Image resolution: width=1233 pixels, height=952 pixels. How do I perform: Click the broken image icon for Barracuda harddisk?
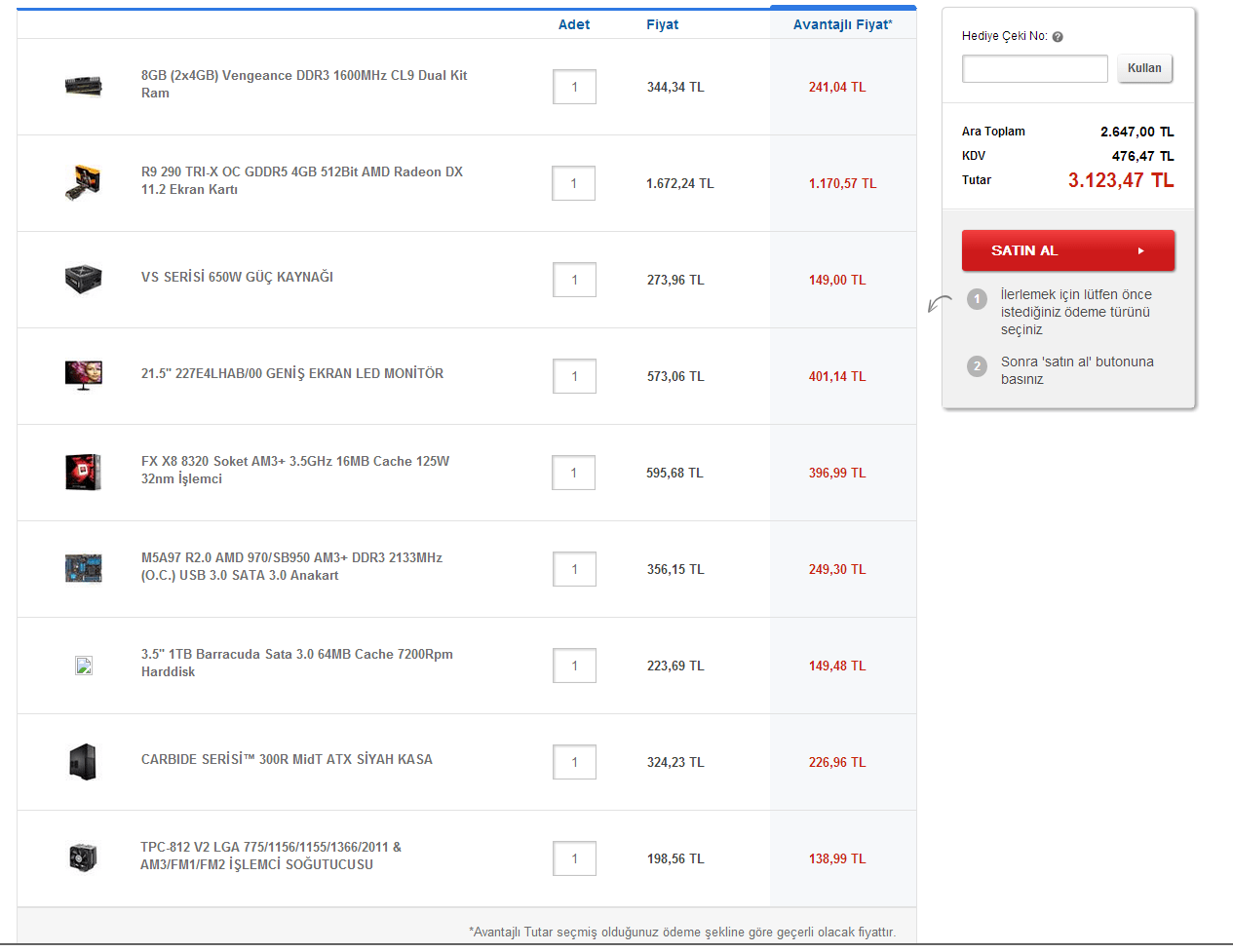coord(84,666)
